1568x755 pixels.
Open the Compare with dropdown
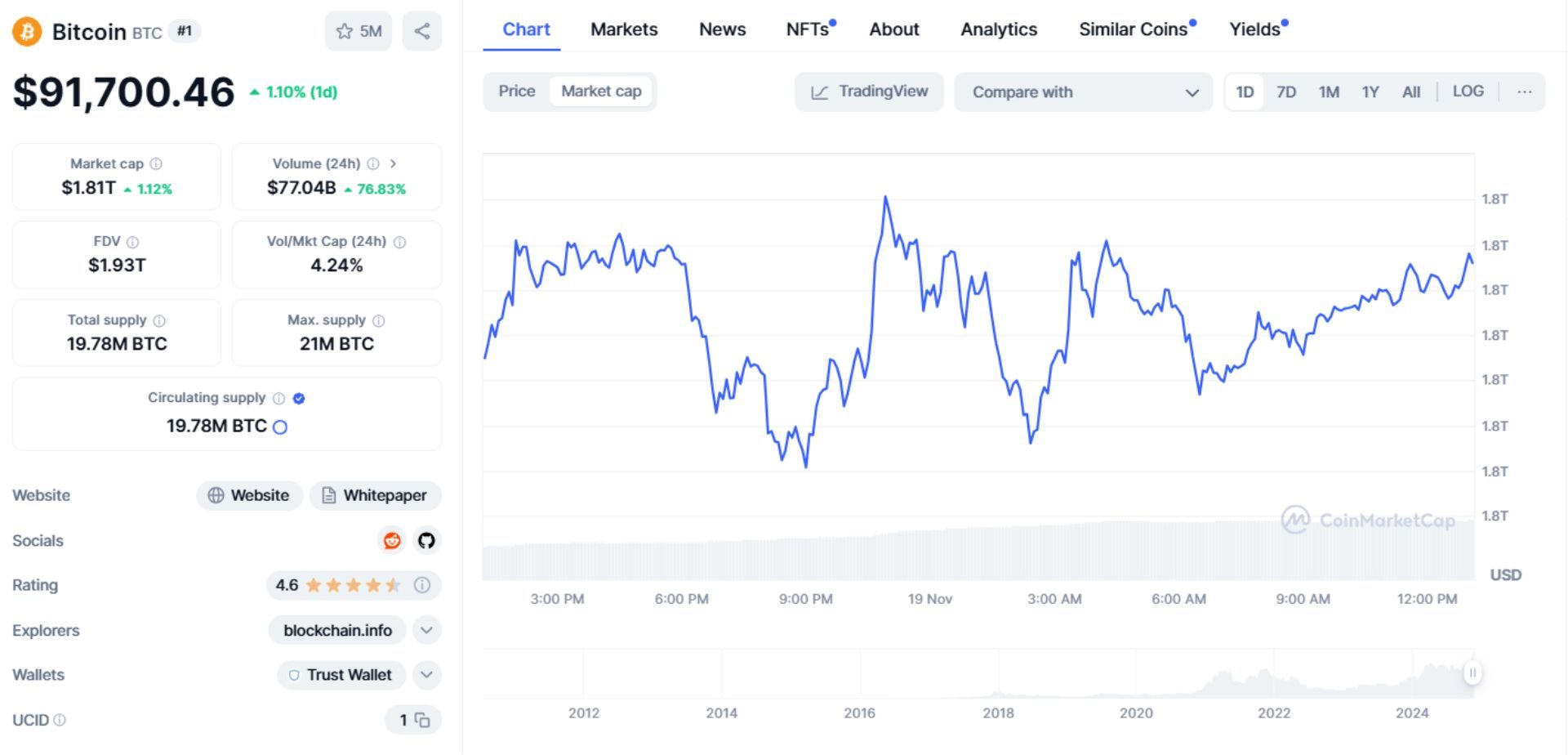click(1083, 92)
